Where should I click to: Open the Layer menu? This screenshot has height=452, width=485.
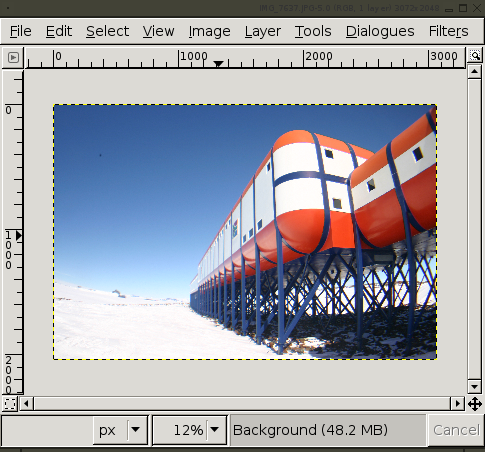tap(263, 31)
